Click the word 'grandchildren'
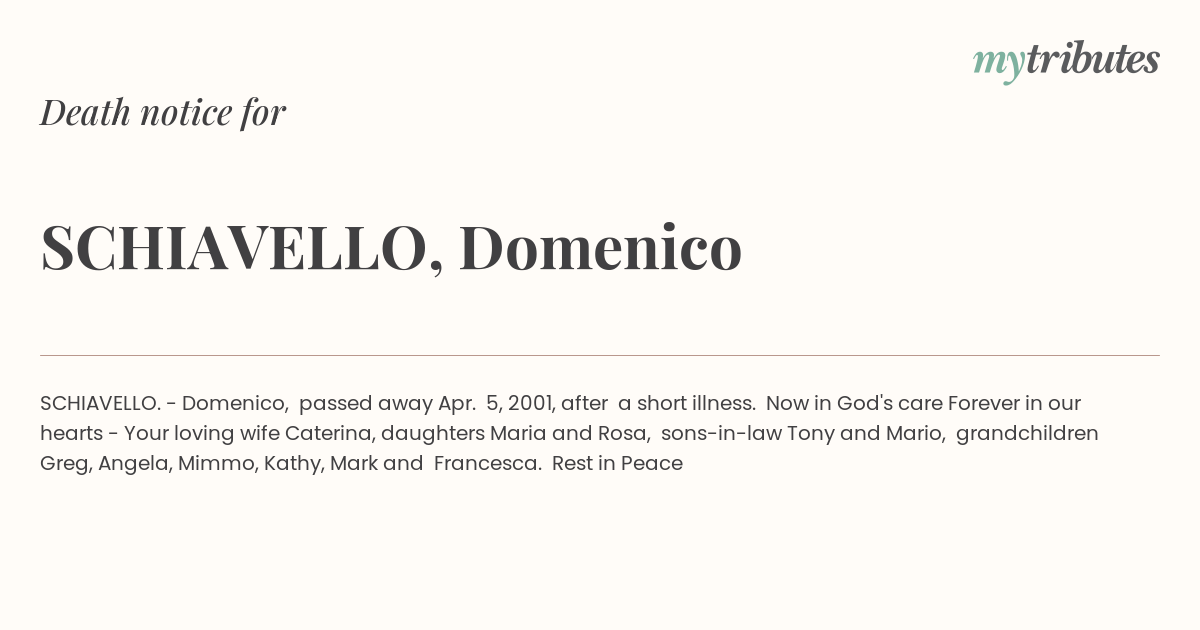The height and width of the screenshot is (630, 1200). (x=1027, y=434)
